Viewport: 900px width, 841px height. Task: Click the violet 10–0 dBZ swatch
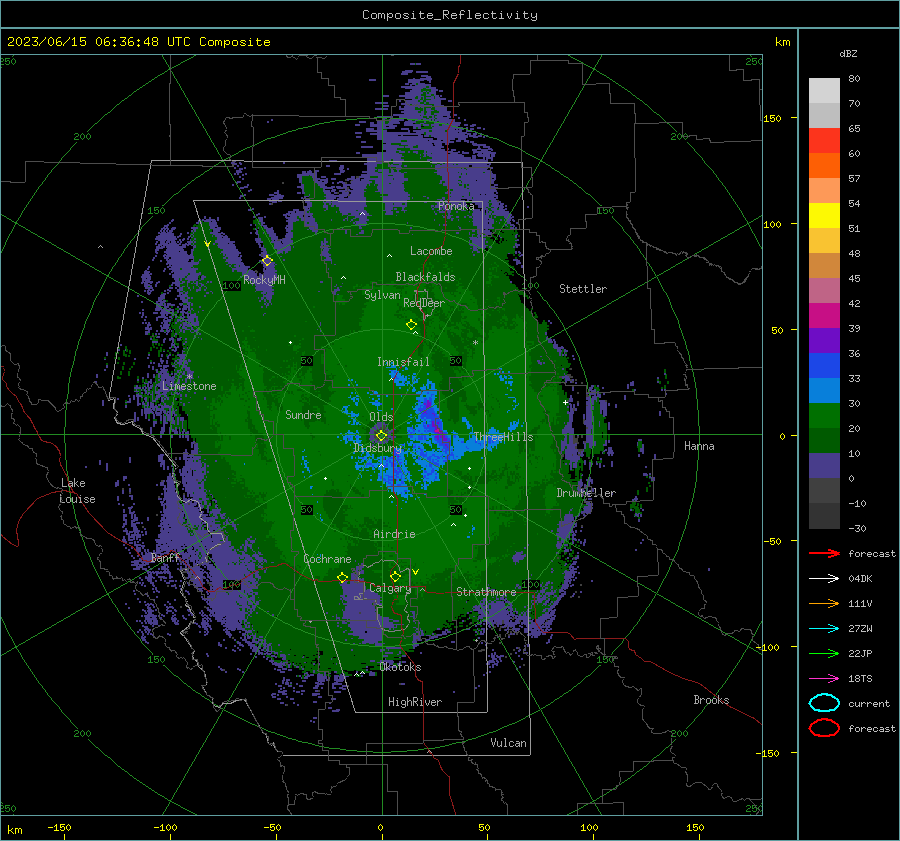click(x=824, y=466)
